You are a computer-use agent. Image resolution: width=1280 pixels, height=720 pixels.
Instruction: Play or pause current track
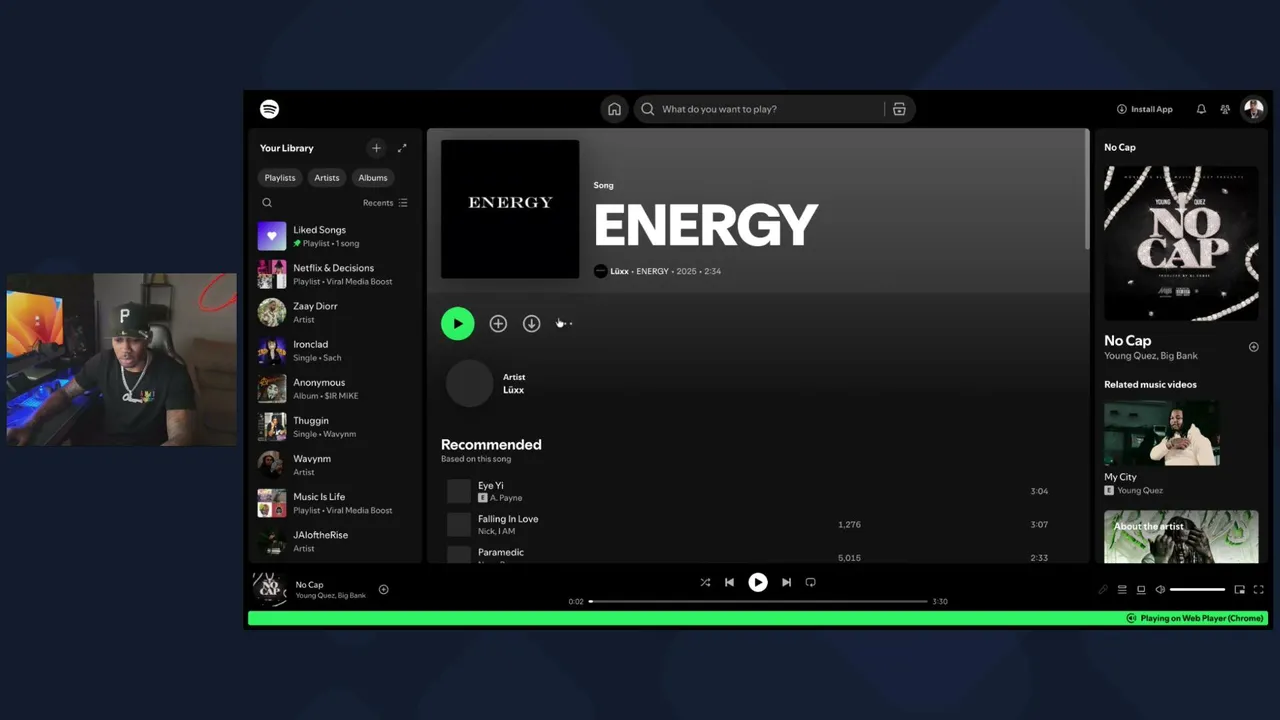tap(758, 582)
